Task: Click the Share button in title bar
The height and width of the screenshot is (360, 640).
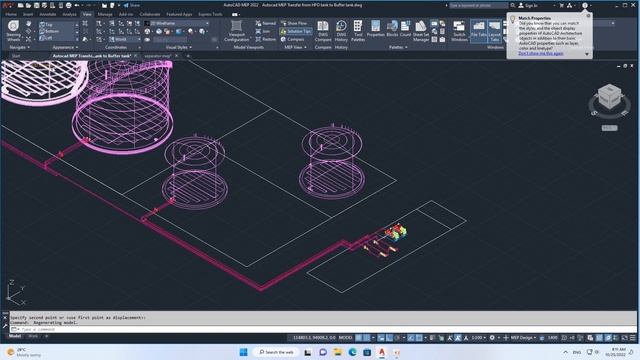Action: point(131,5)
